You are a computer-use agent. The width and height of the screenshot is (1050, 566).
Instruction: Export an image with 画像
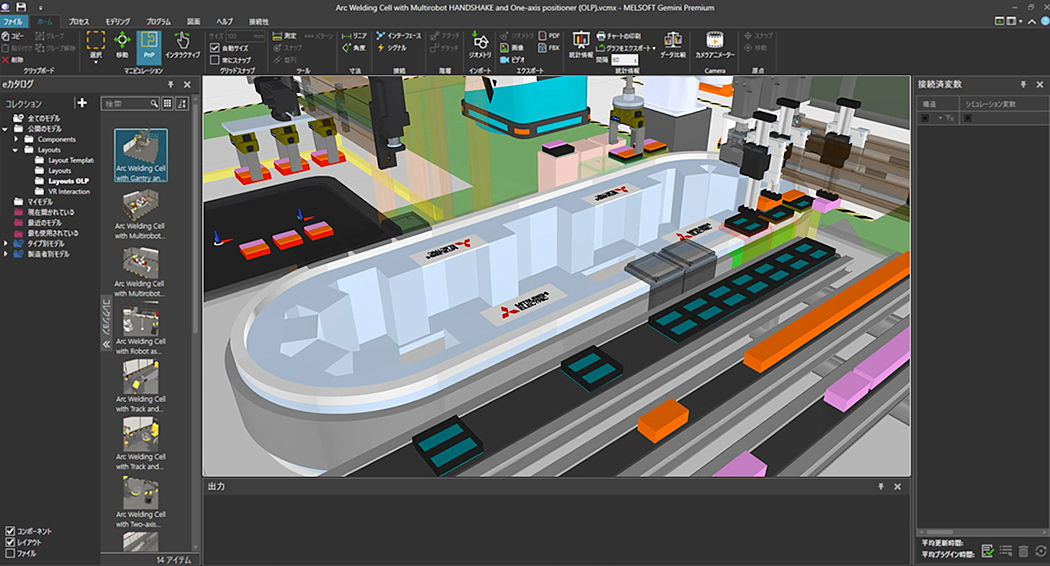point(512,48)
